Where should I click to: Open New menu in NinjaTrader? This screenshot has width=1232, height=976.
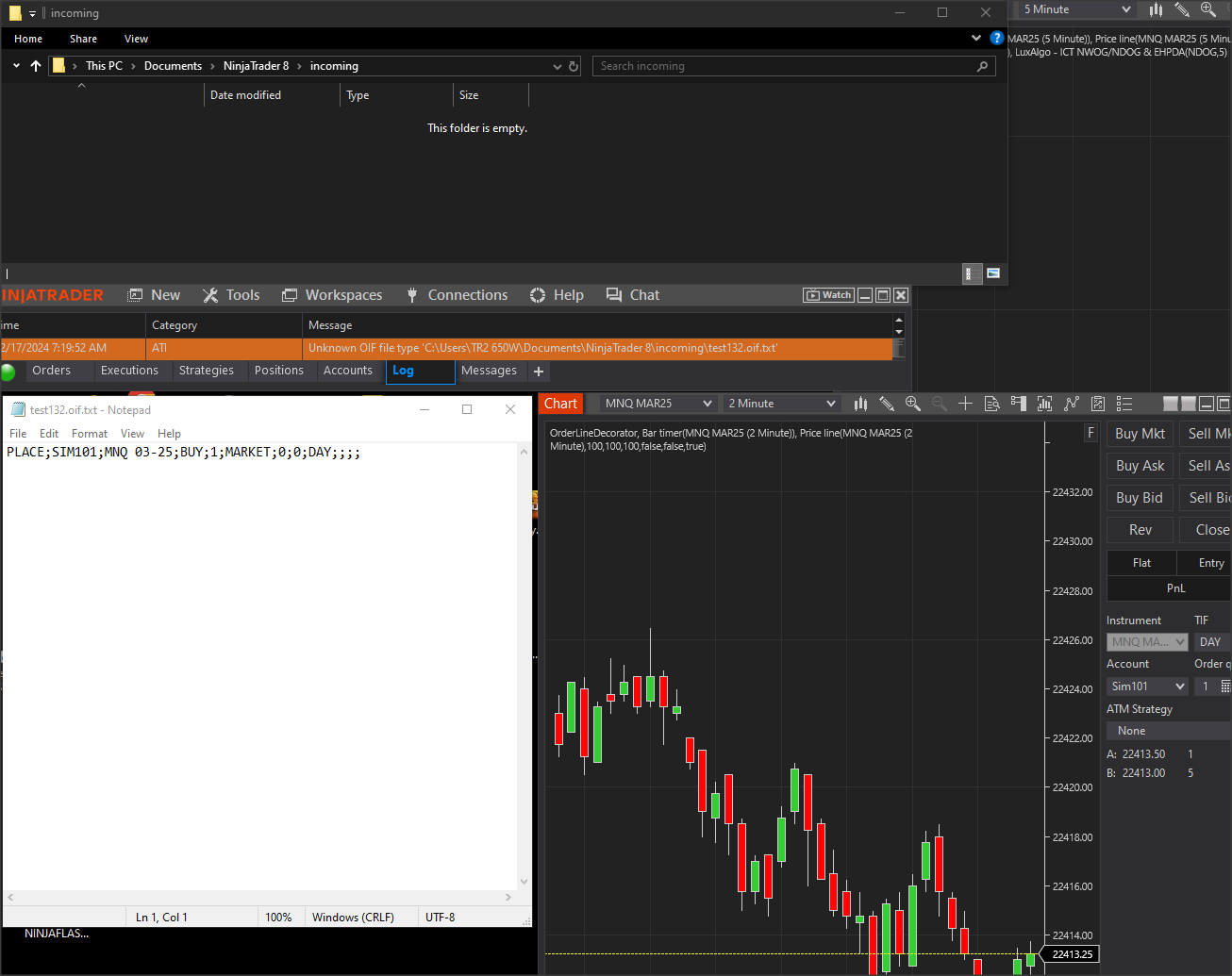pos(155,295)
